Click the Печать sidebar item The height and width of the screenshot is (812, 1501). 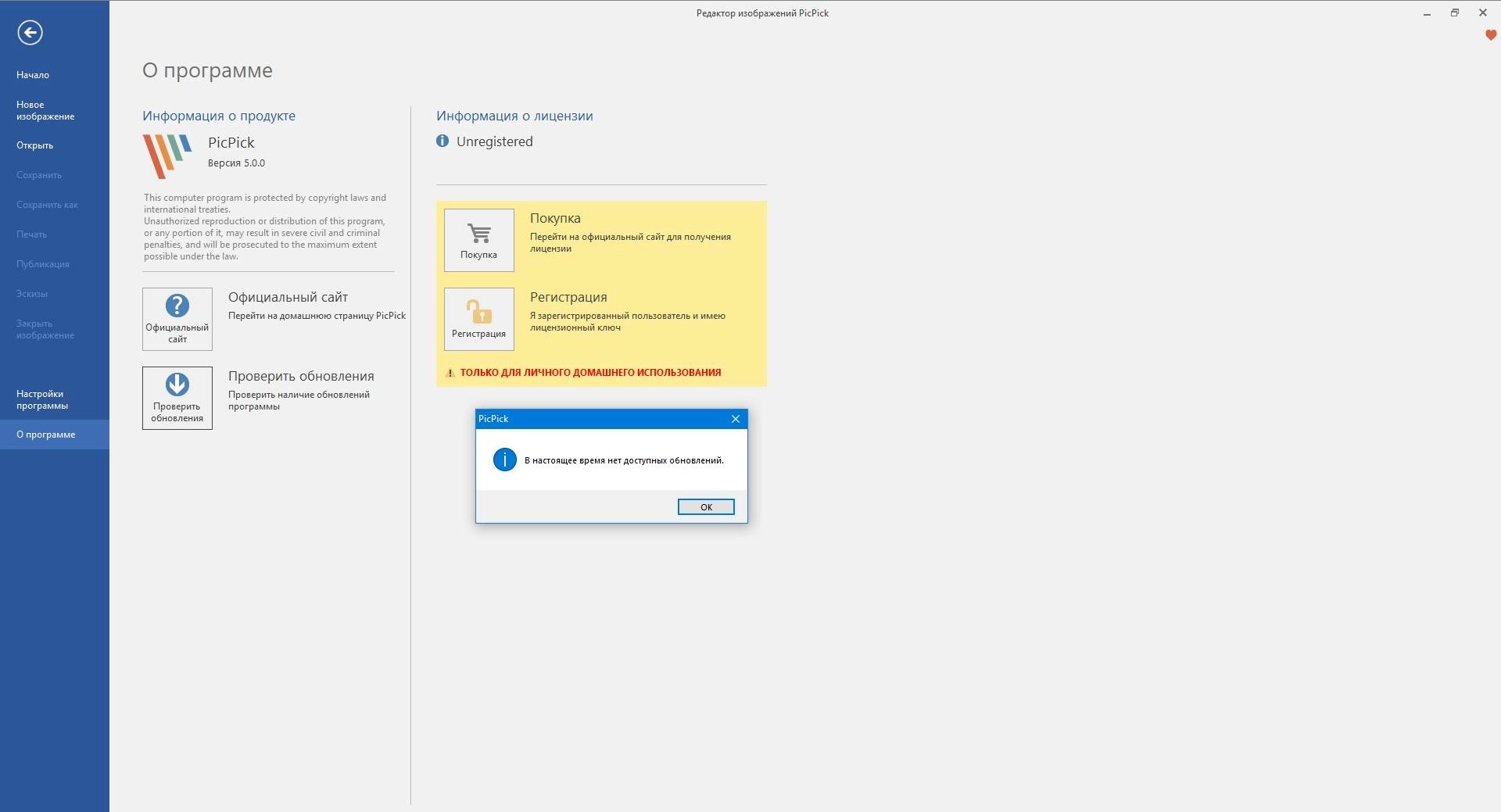32,234
